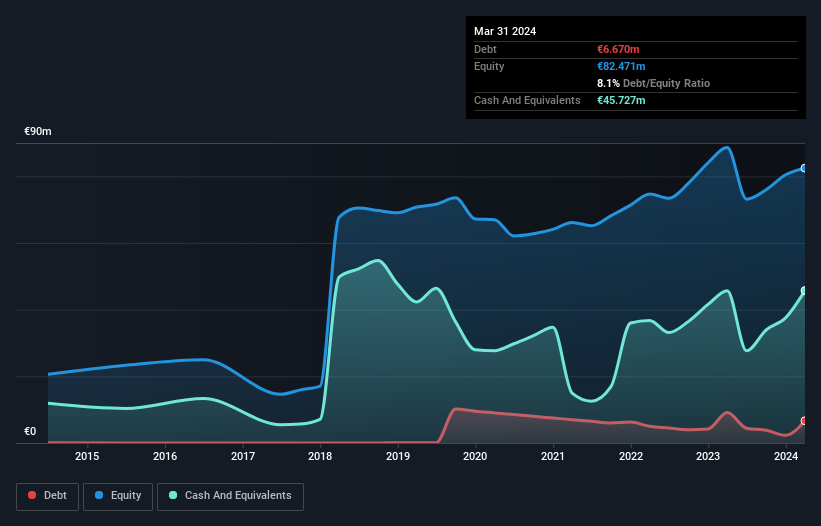This screenshot has width=821, height=526.
Task: Click the red Debt endpoint marker
Action: click(804, 421)
